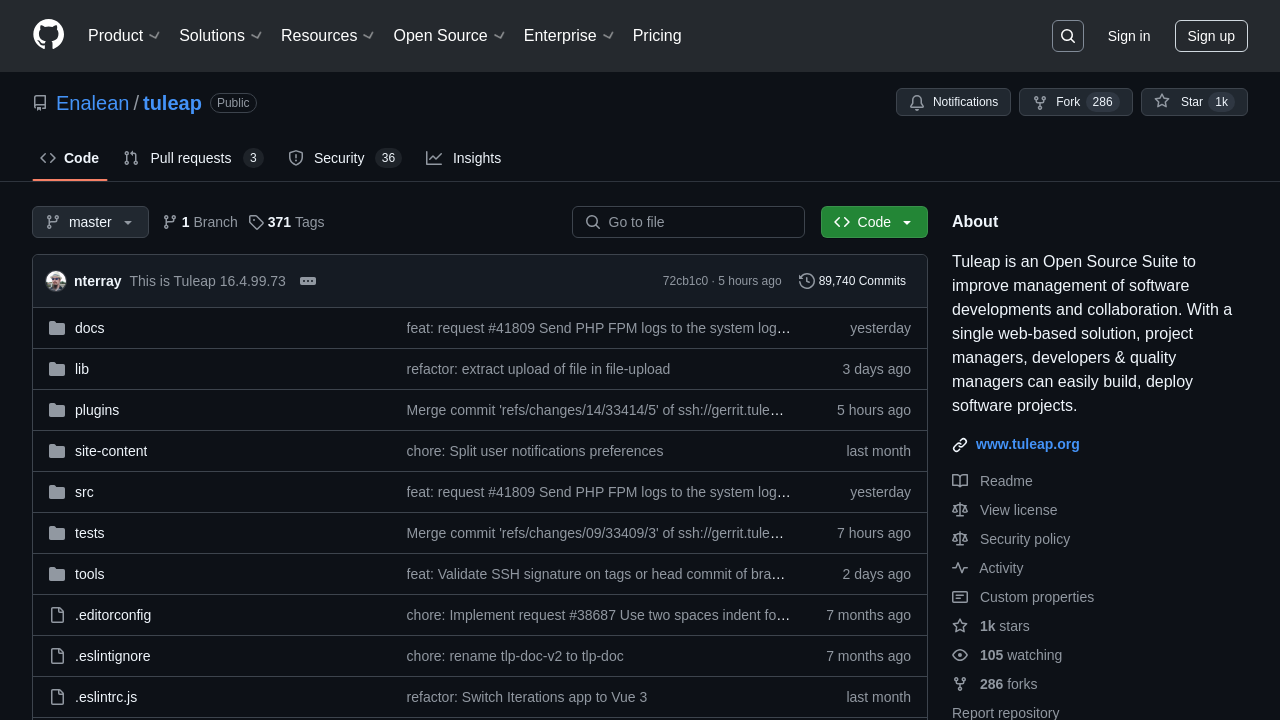
Task: Fork the tuleap repository
Action: 1075,102
